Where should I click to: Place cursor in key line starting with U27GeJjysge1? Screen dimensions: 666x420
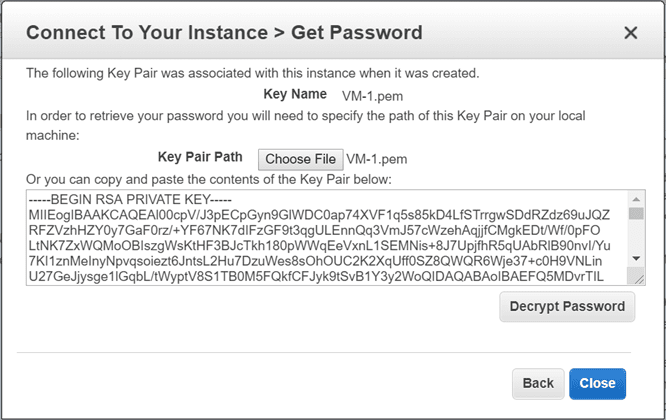(x=320, y=277)
